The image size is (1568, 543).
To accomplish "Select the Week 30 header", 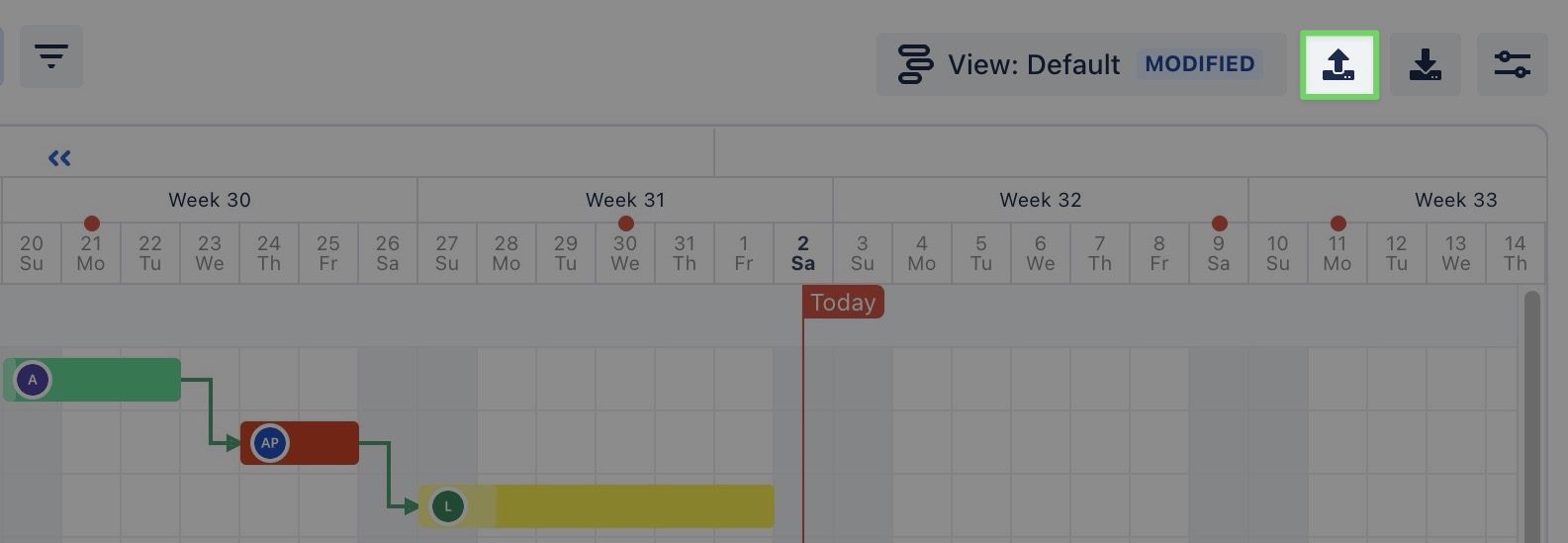I will point(210,200).
